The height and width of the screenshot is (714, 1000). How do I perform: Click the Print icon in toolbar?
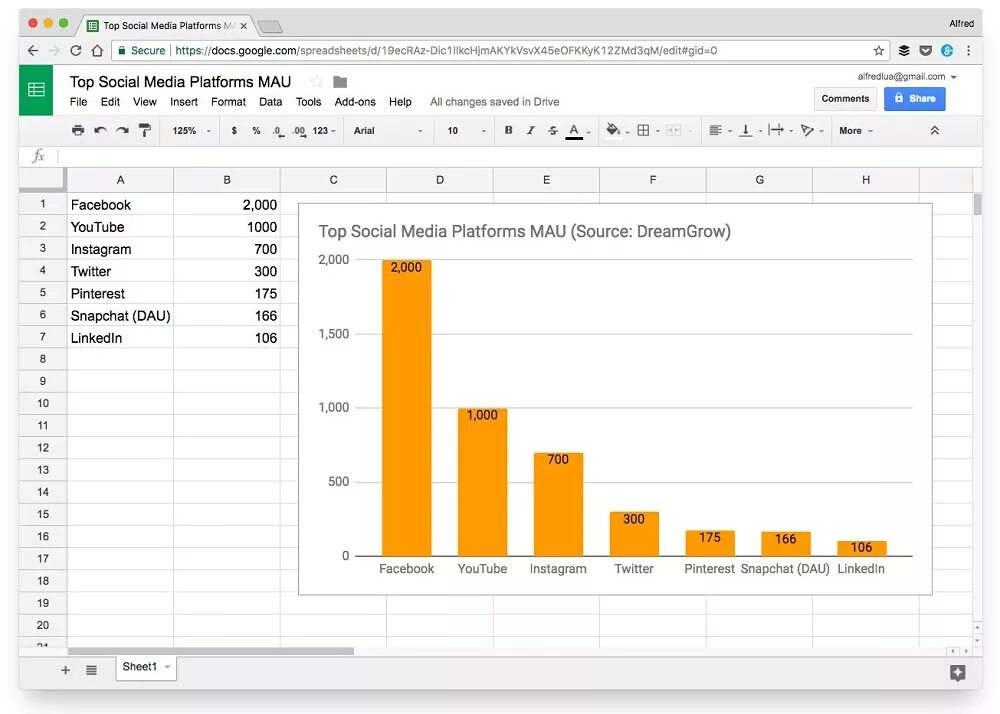pyautogui.click(x=78, y=131)
